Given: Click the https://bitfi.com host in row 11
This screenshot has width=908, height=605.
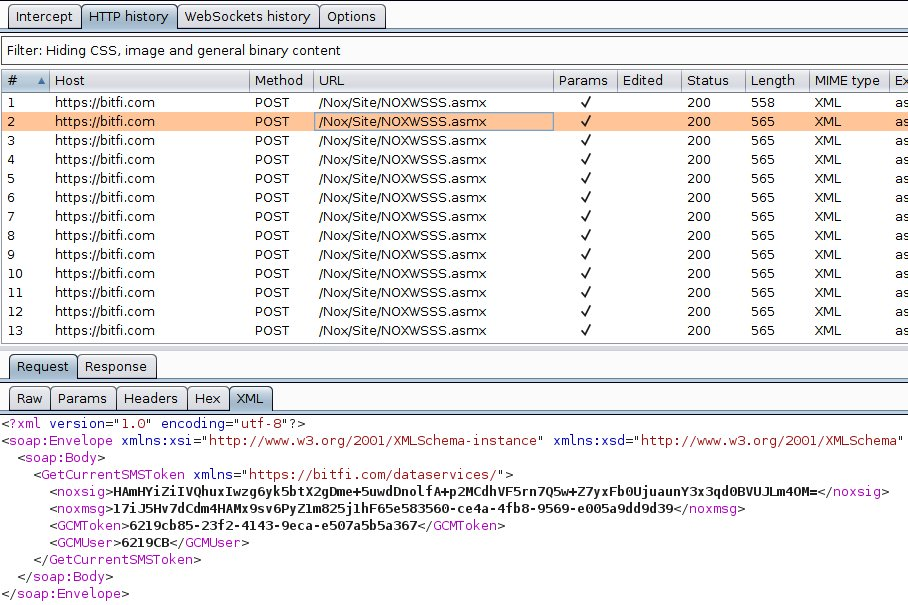Looking at the screenshot, I should click(105, 293).
